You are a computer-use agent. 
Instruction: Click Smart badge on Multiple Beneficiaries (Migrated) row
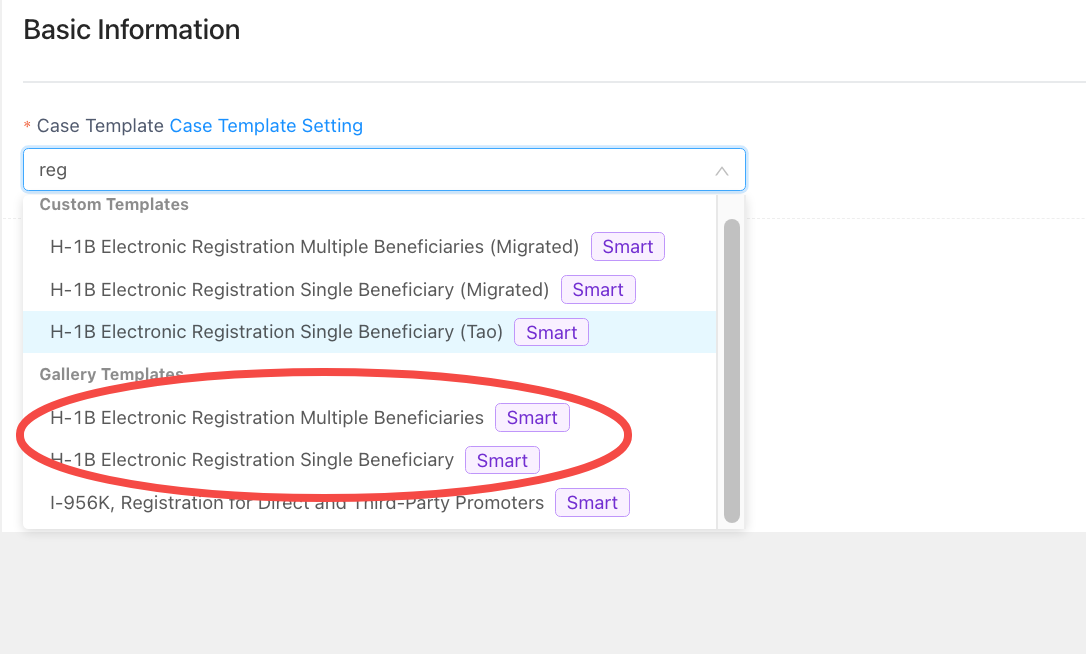click(627, 247)
